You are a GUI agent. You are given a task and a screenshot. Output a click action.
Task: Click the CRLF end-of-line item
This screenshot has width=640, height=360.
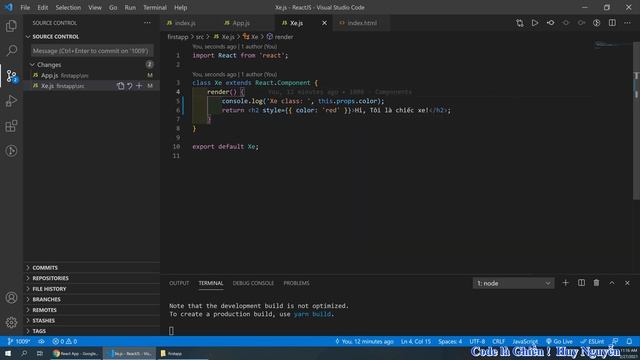pyautogui.click(x=498, y=341)
